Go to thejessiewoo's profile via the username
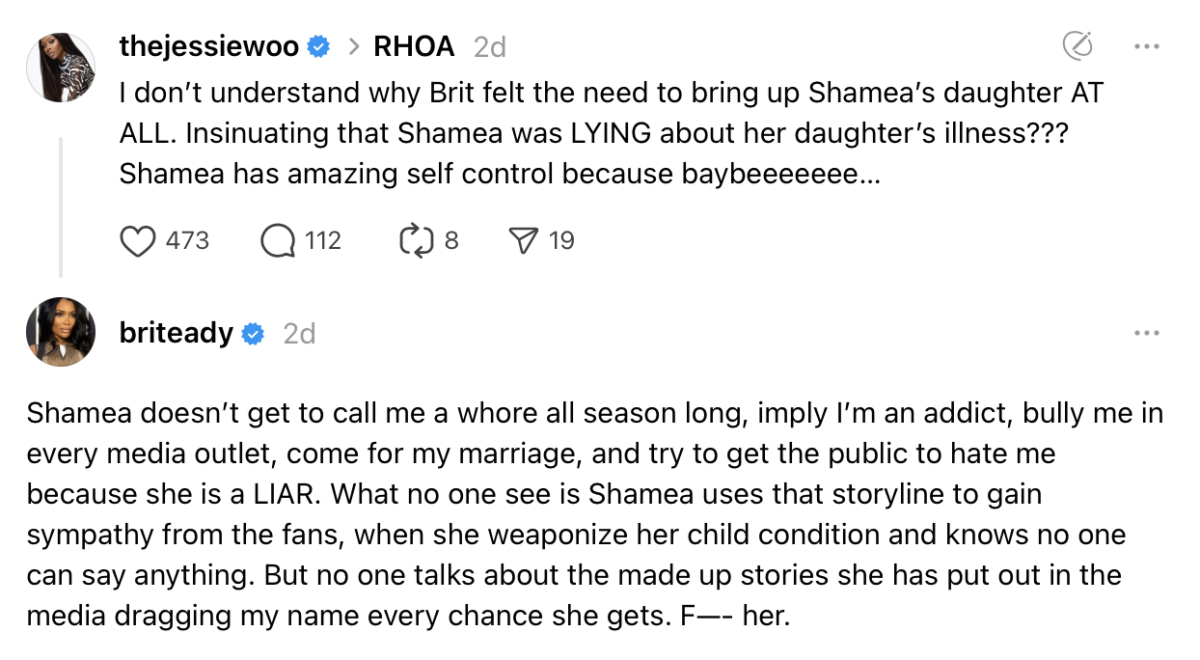 (210, 46)
